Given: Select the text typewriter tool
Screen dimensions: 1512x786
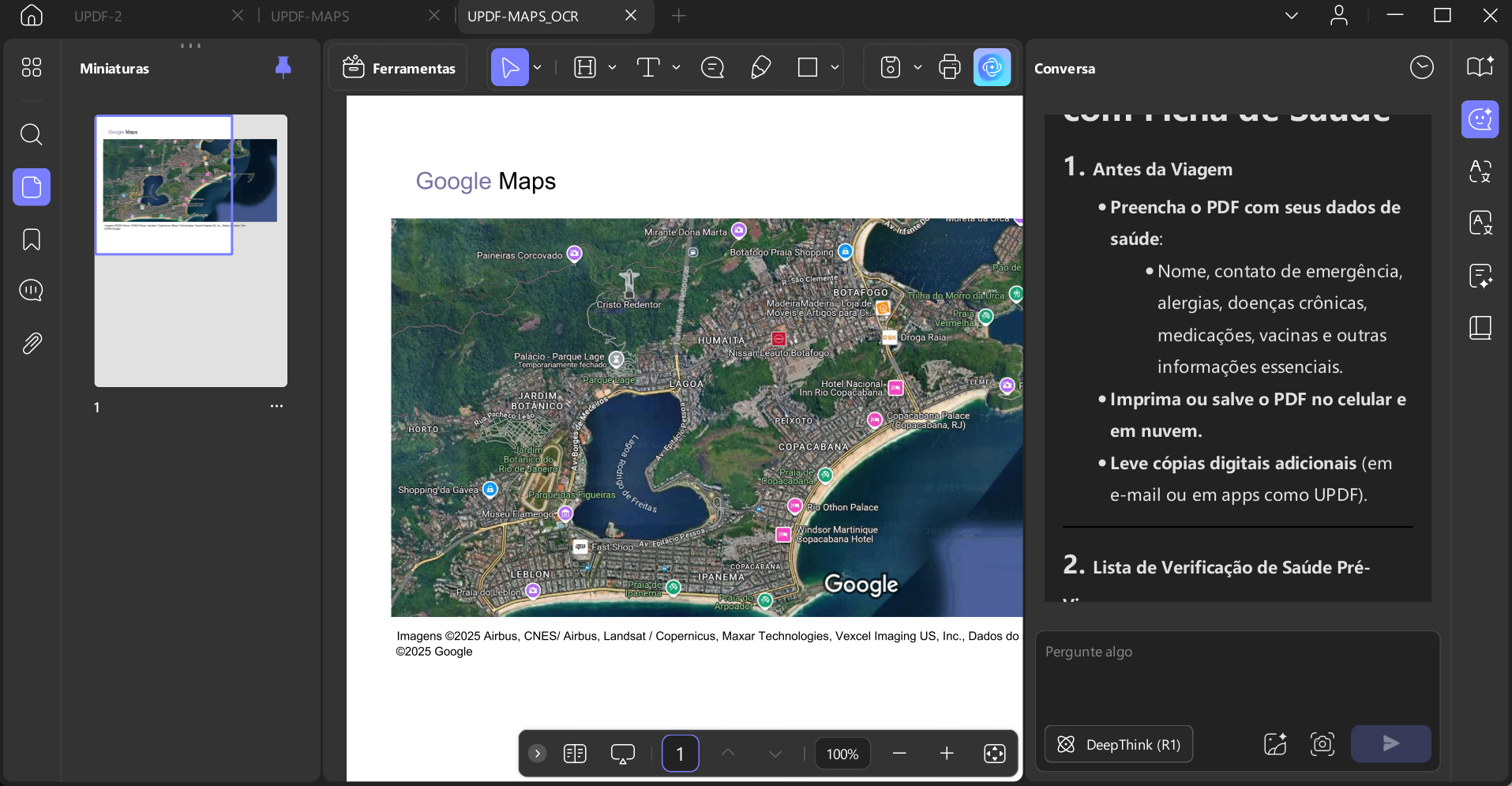Looking at the screenshot, I should point(648,68).
